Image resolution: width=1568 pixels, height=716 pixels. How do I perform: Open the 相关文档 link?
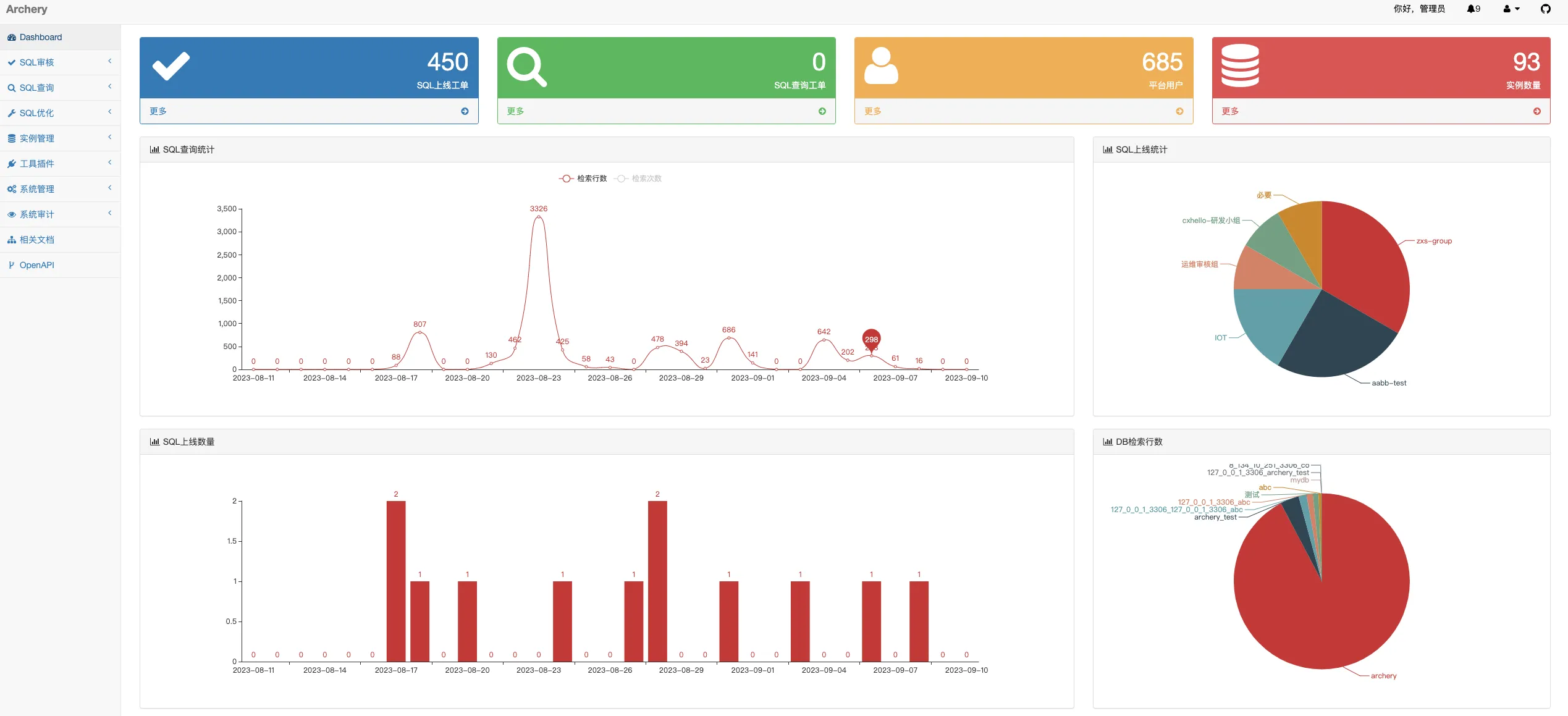(37, 240)
